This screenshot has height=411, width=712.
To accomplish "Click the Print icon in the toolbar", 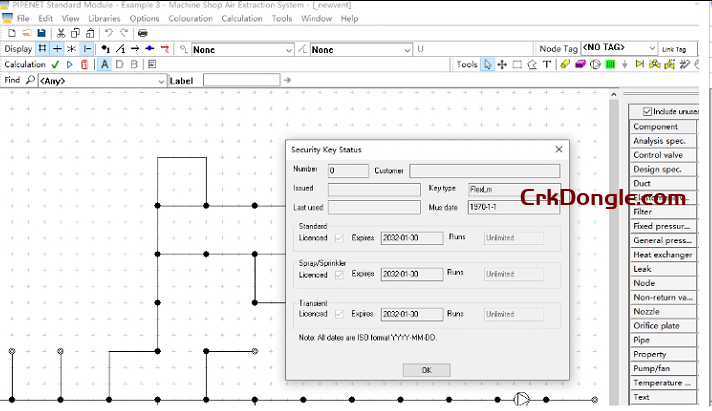I will coord(143,33).
